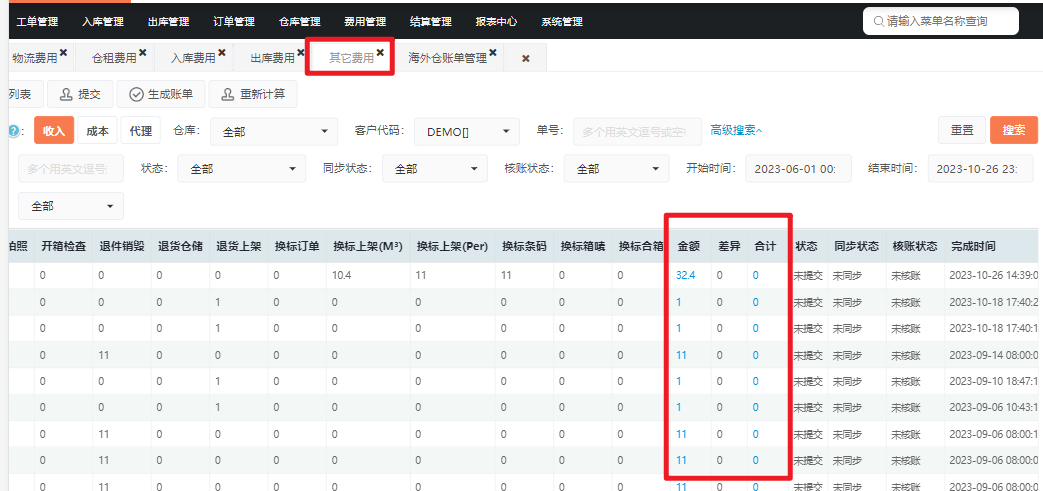The width and height of the screenshot is (1043, 491).
Task: Click the 换标条码 column header
Action: pyautogui.click(x=524, y=246)
